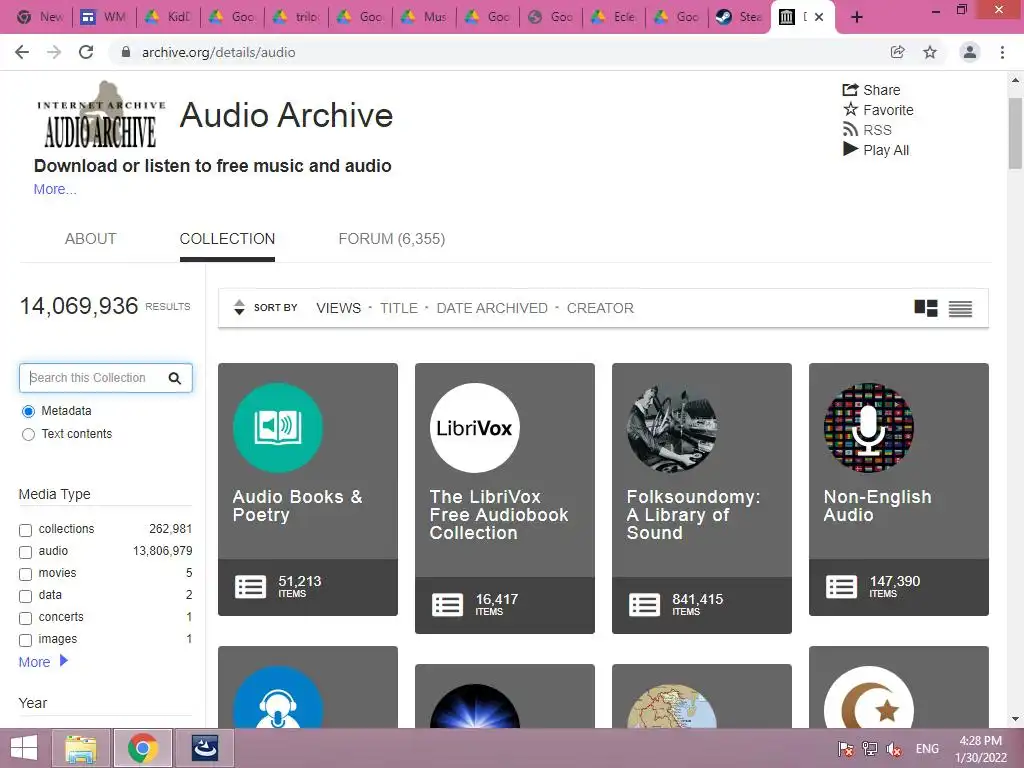Screen dimensions: 1024x768
Task: Click the items list icon under Audio Books & Poetry
Action: (250, 587)
